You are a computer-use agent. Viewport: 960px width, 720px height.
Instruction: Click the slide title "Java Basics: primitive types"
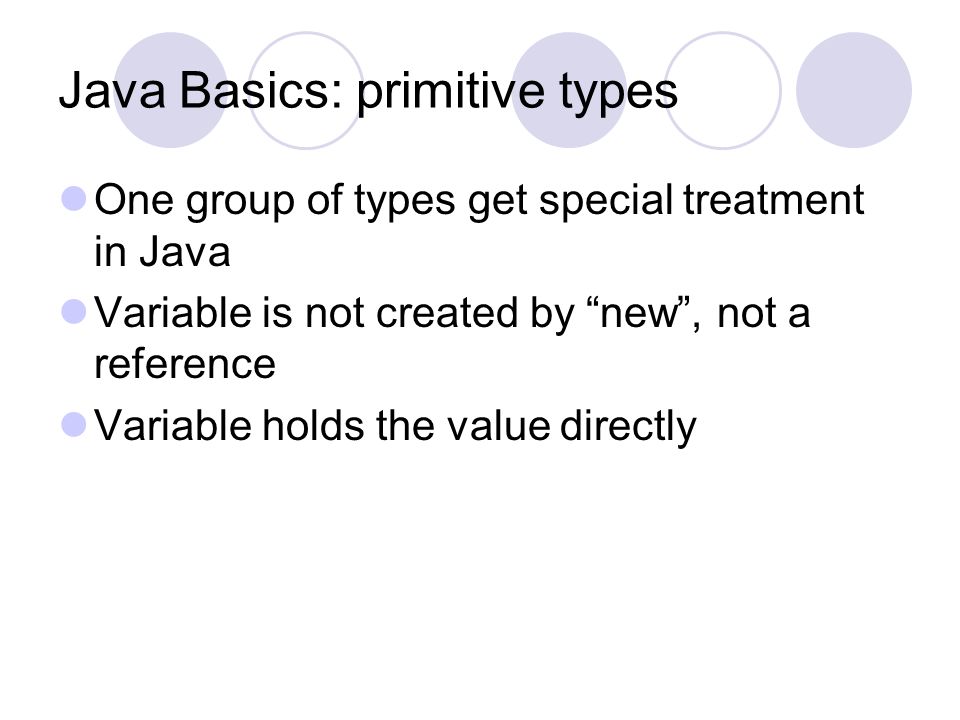pos(368,92)
